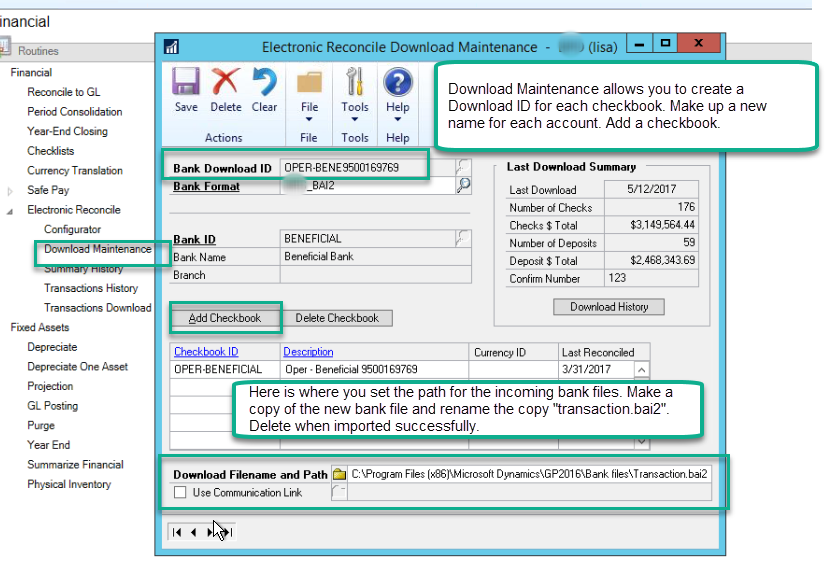Click the Confirm Number 123 field
This screenshot has height=570, width=828.
coord(651,278)
